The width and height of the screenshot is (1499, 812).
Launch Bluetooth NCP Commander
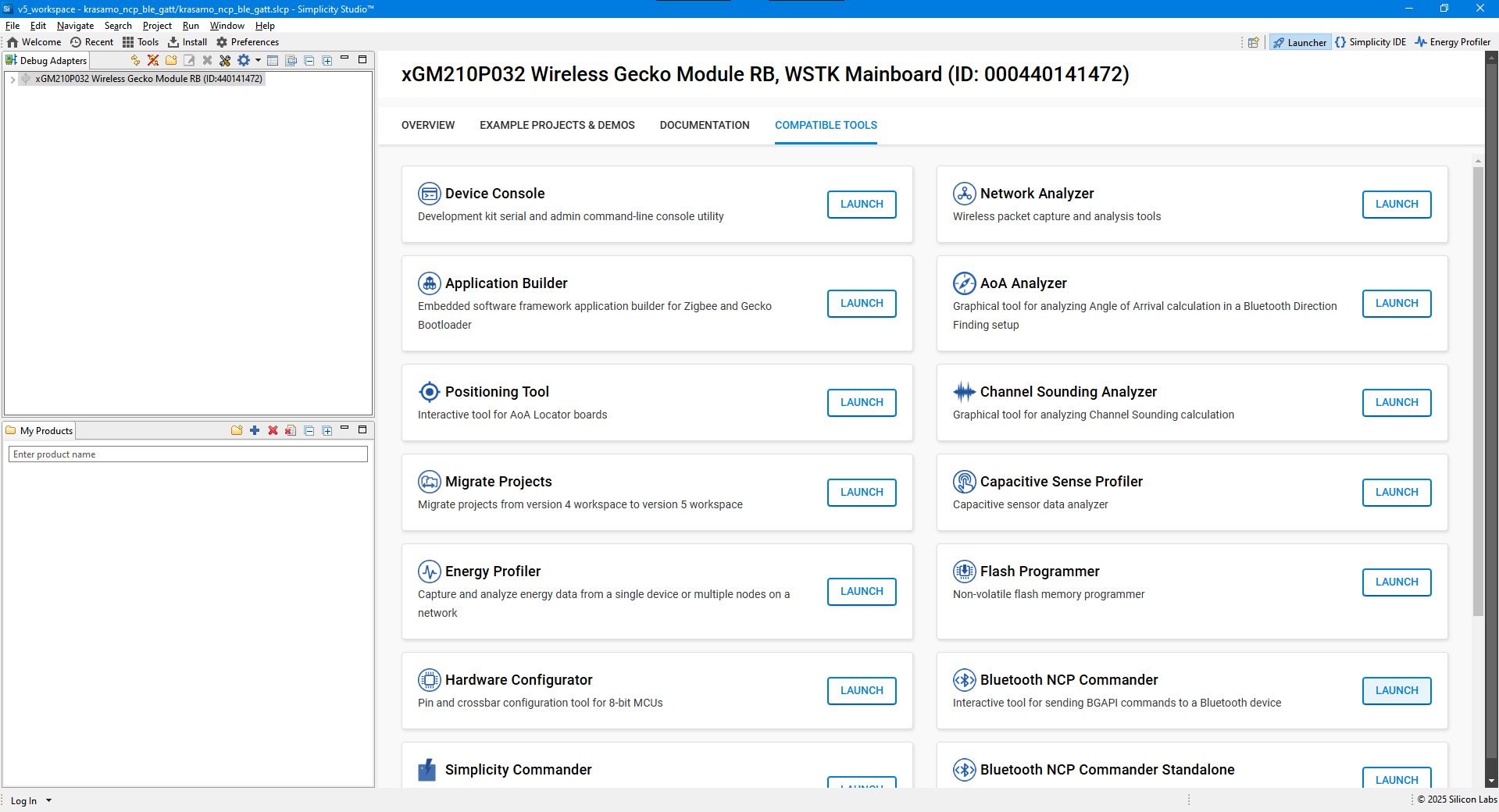[1397, 691]
